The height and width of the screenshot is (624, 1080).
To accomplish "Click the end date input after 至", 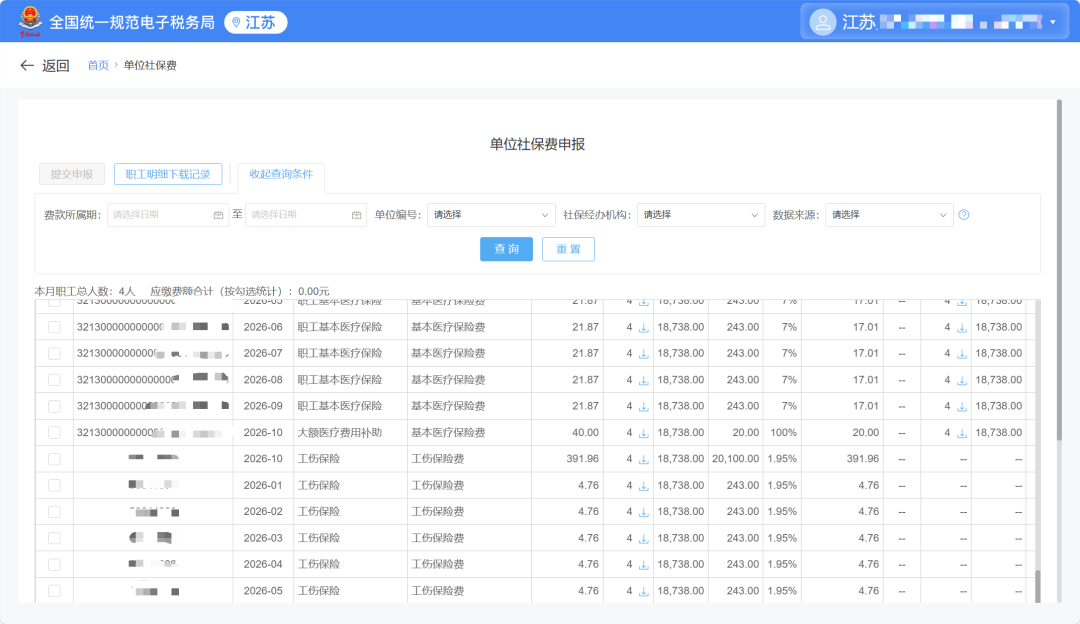I will tap(306, 215).
